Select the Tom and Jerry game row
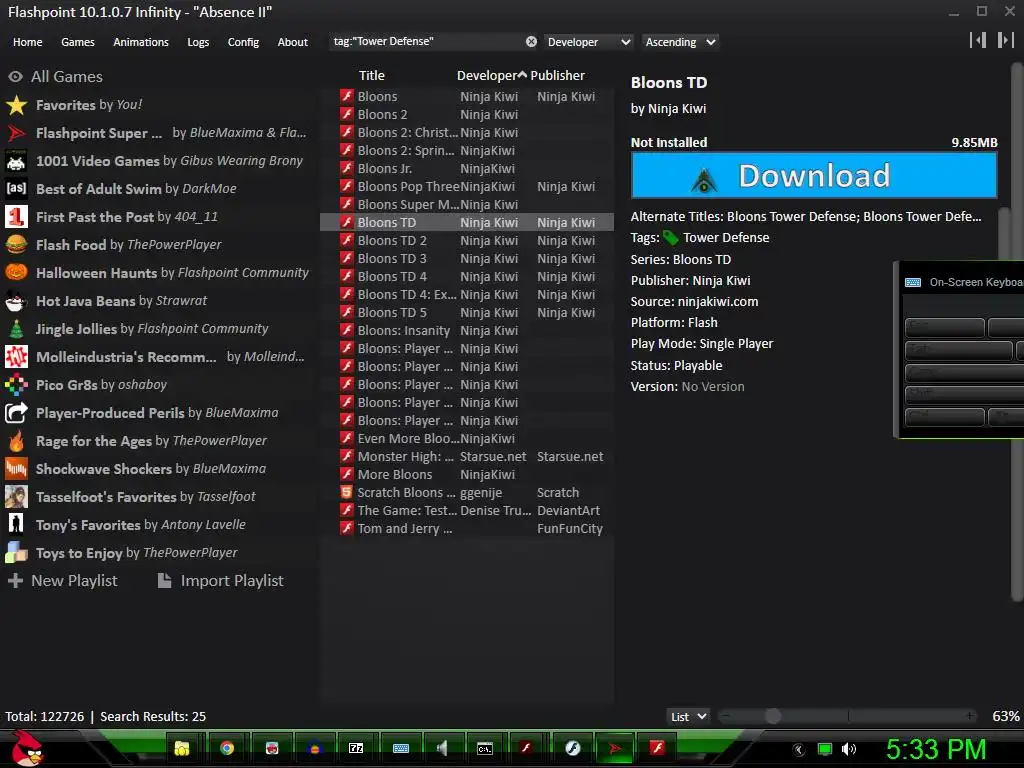Screen dimensions: 1024x768 pos(467,529)
